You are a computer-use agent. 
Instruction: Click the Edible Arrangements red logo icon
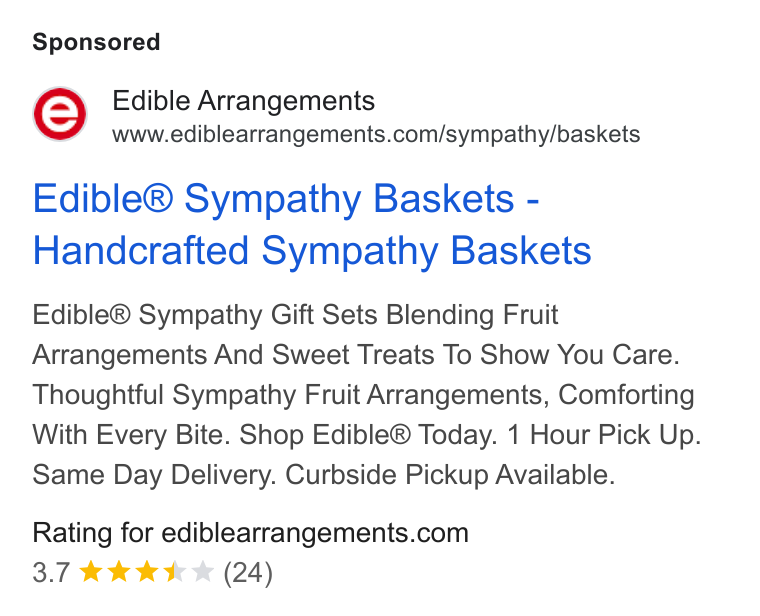click(x=60, y=114)
